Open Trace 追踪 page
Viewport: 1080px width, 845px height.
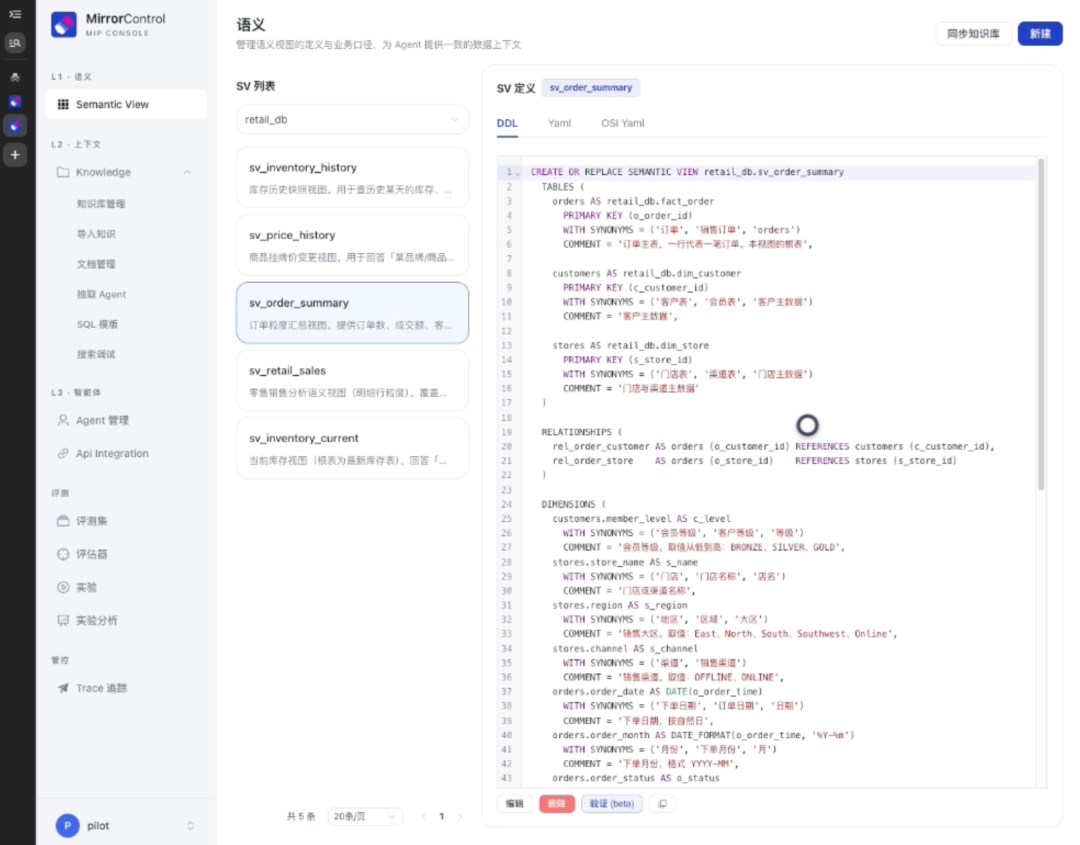click(x=101, y=688)
